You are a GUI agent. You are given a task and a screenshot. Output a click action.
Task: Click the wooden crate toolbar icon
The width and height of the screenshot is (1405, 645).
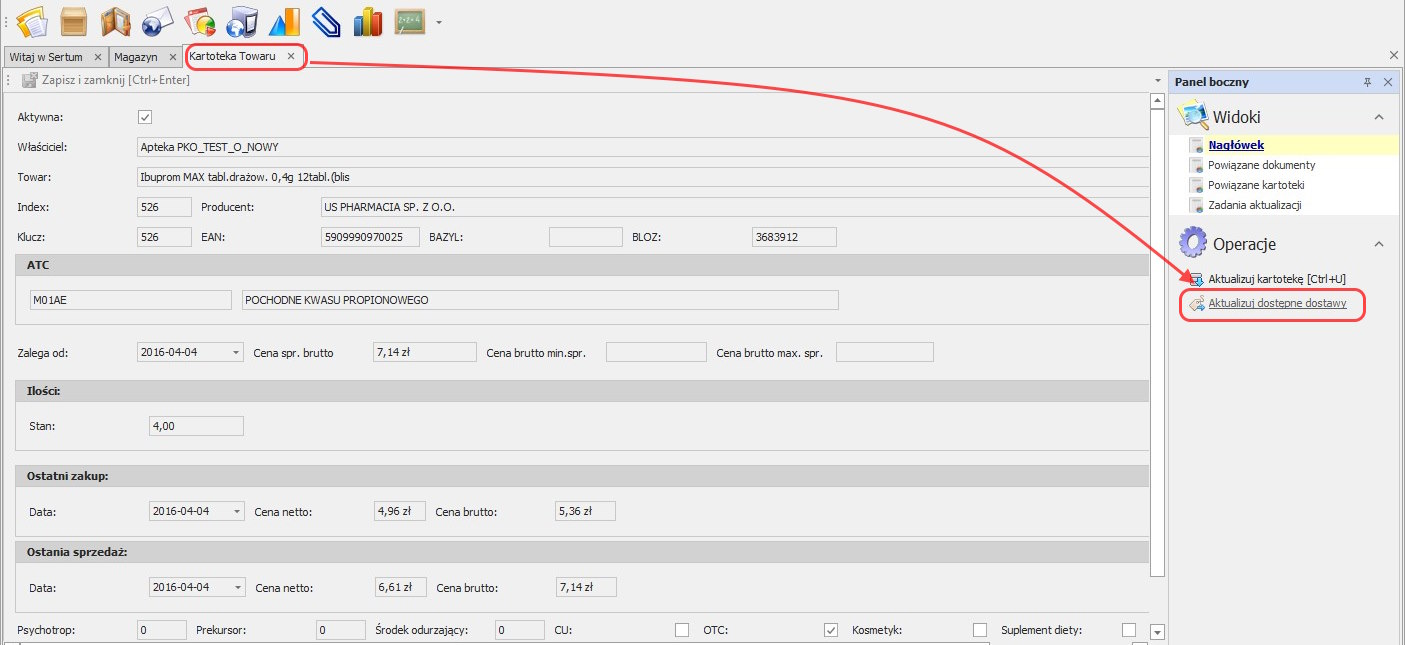click(x=74, y=20)
